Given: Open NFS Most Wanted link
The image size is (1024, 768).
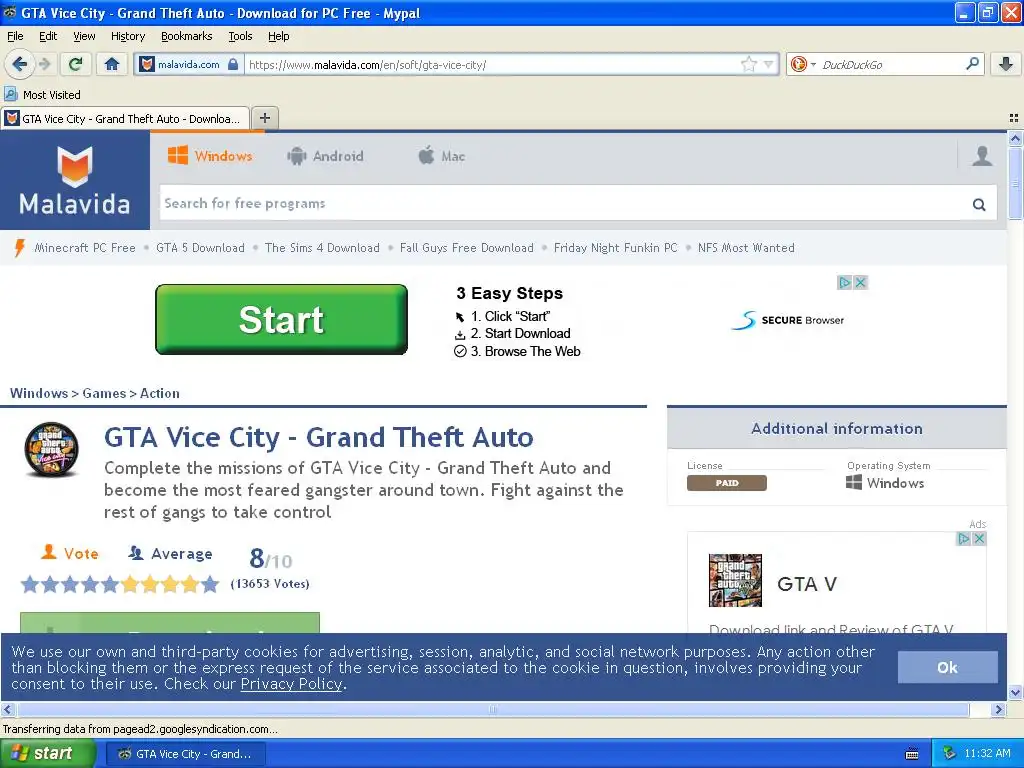Looking at the screenshot, I should pyautogui.click(x=746, y=248).
